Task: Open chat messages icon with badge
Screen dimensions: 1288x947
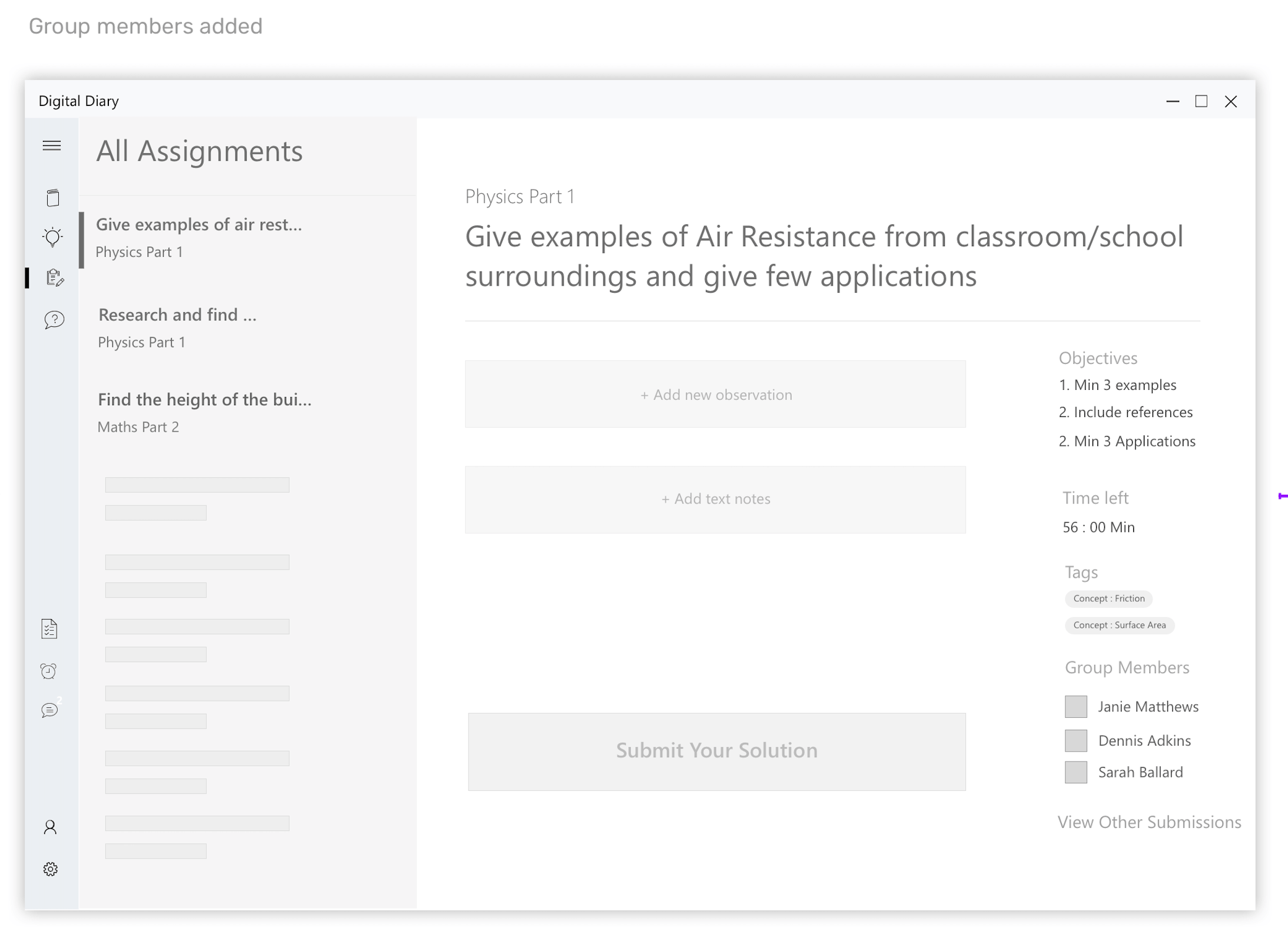Action: click(x=50, y=710)
